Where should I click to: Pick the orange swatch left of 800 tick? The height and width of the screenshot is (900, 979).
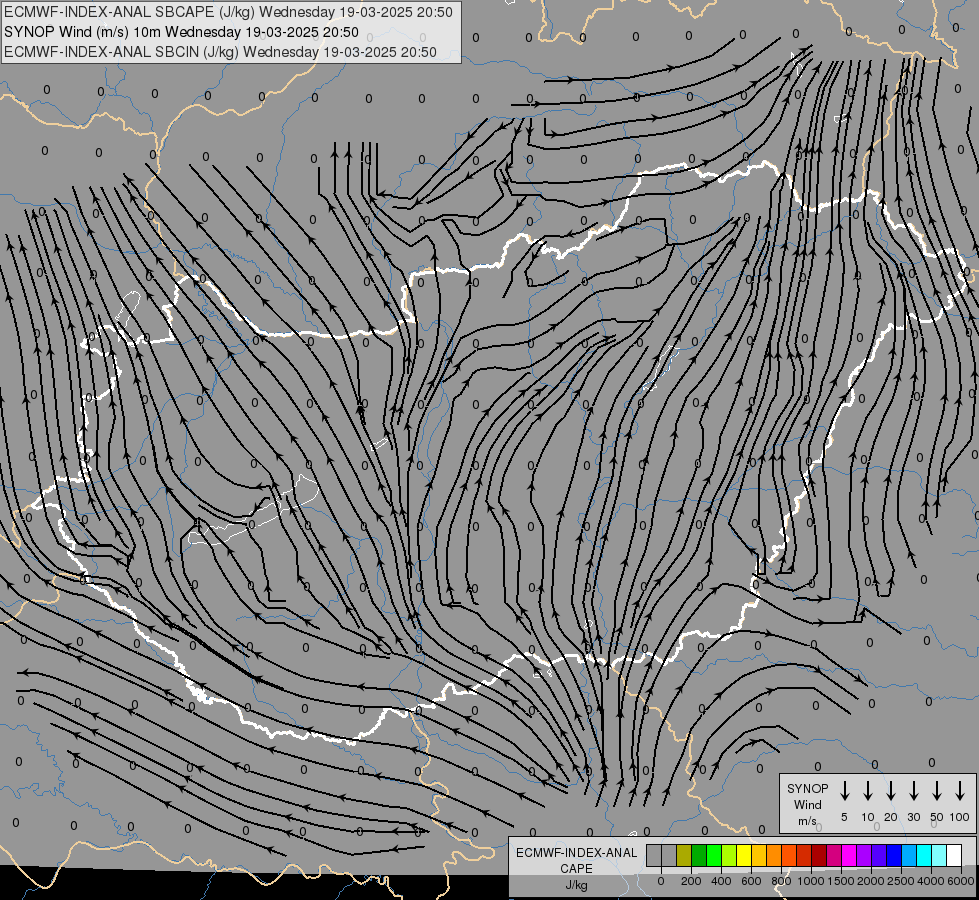(x=774, y=855)
